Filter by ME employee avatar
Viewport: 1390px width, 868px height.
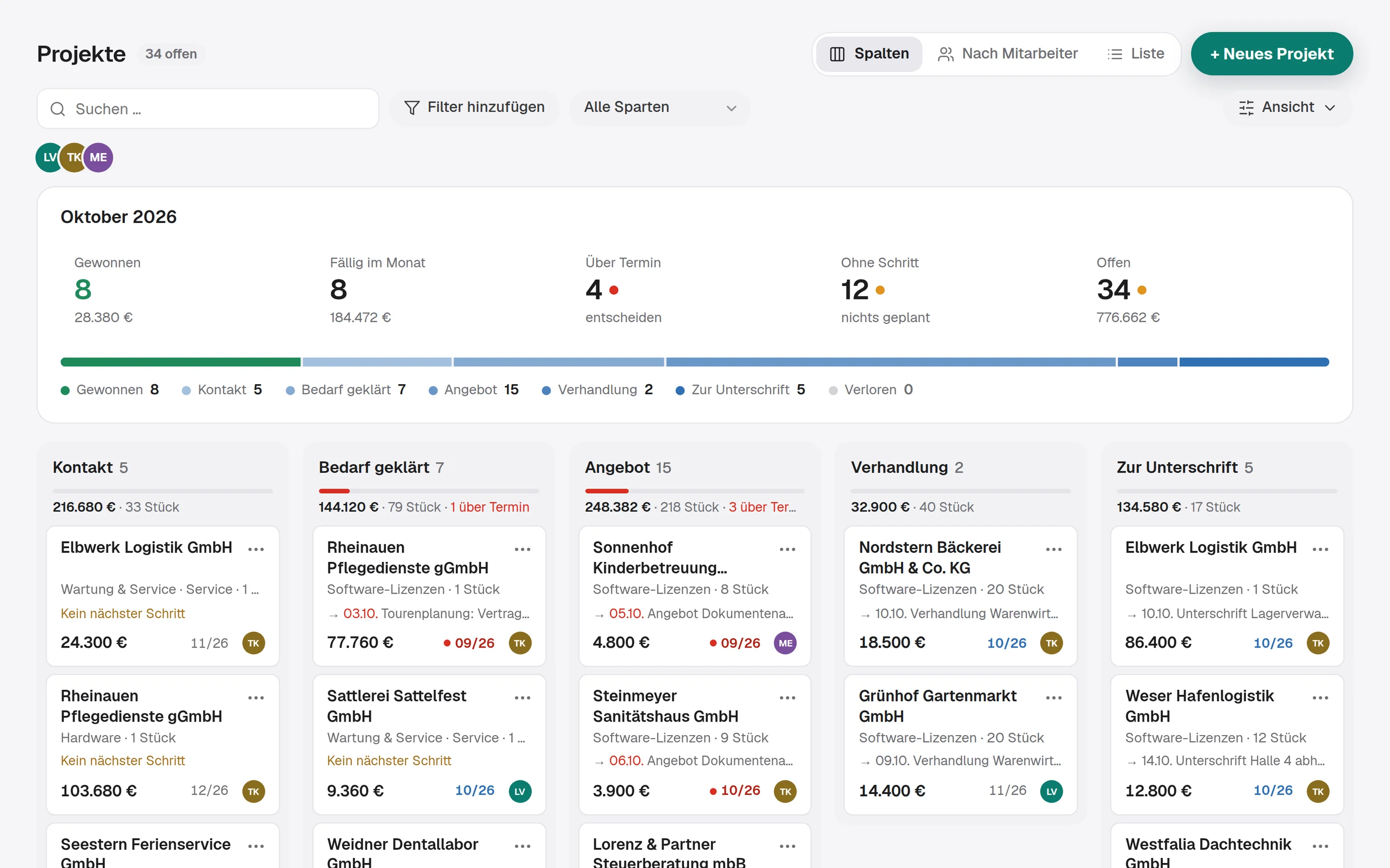click(98, 157)
